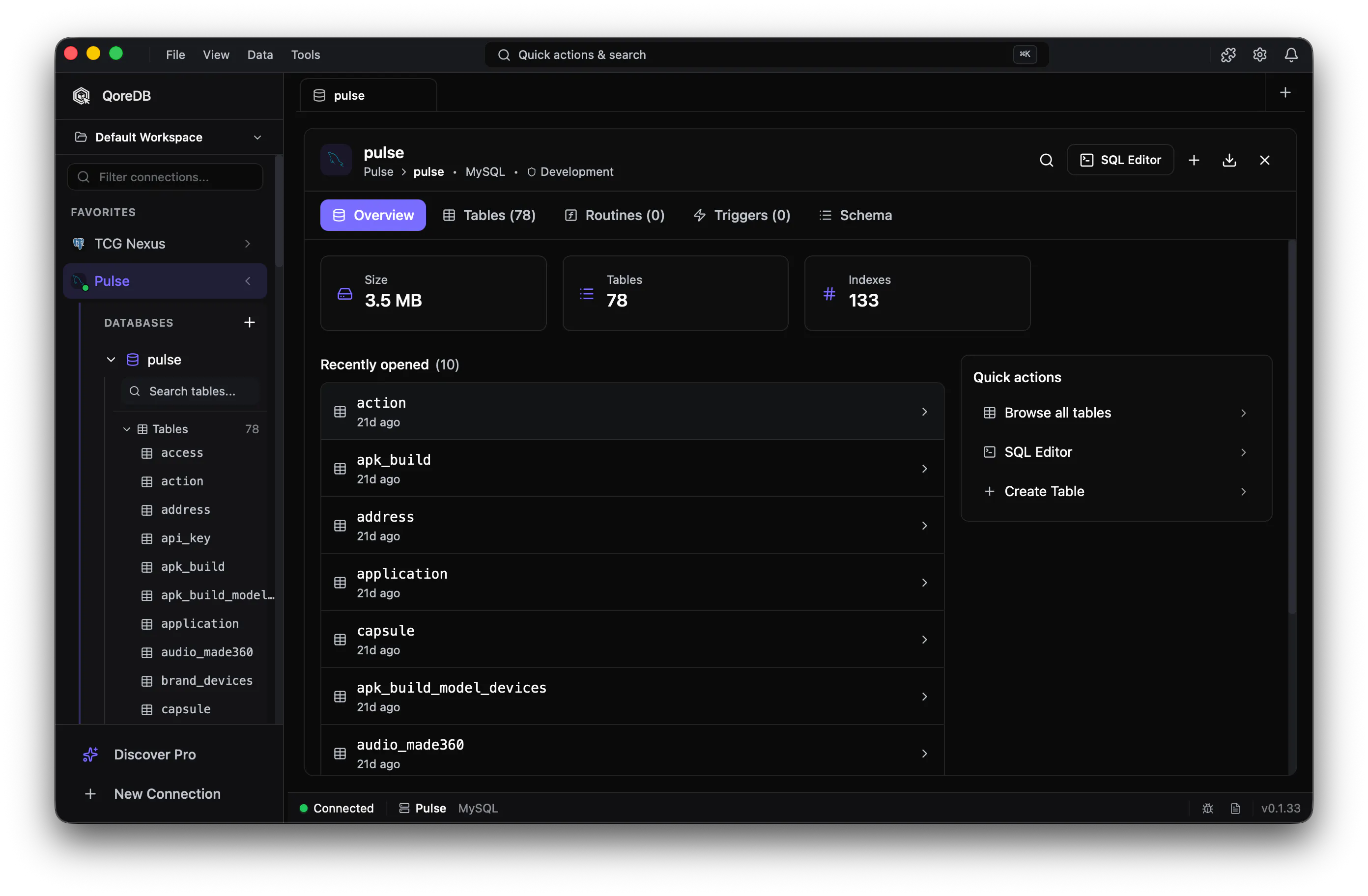Open the File menu

pyautogui.click(x=175, y=55)
